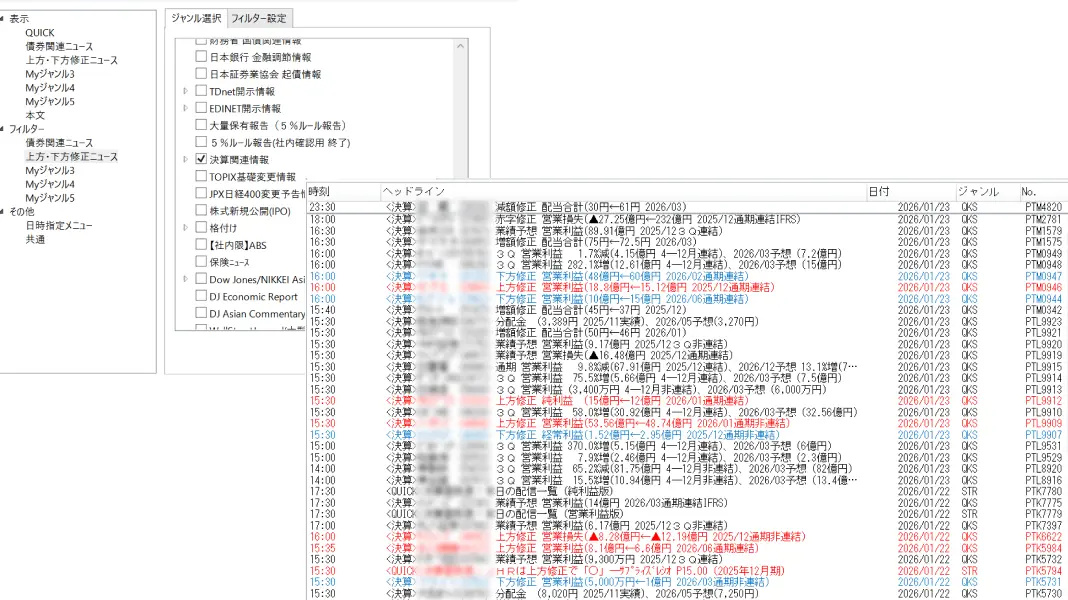Expand the 決算関連情報 node arrow
1068x600 pixels.
point(185,159)
